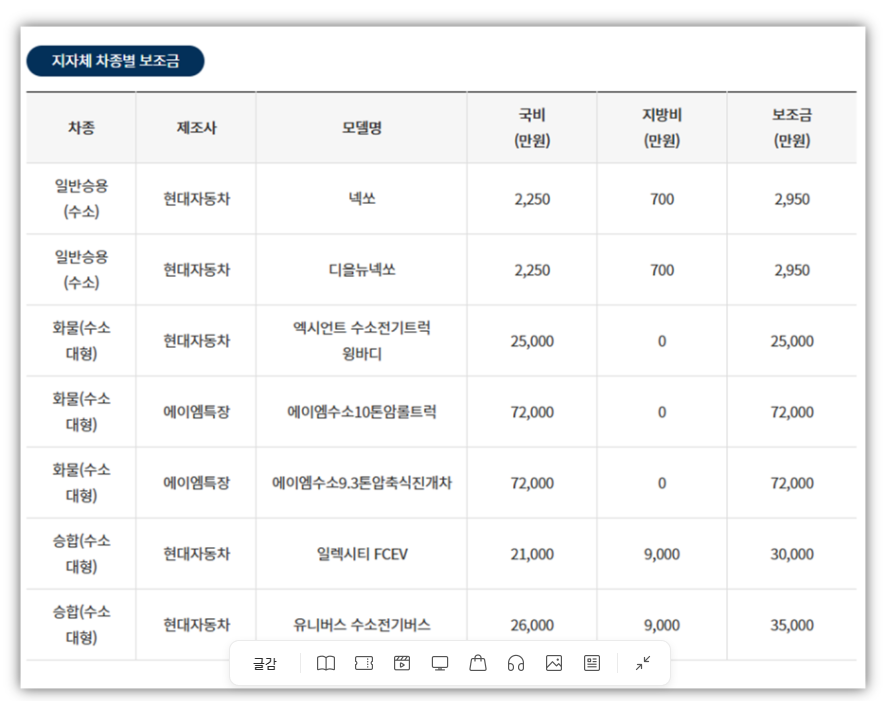Click the 유니버스 수소전기버스 model cell

point(361,625)
